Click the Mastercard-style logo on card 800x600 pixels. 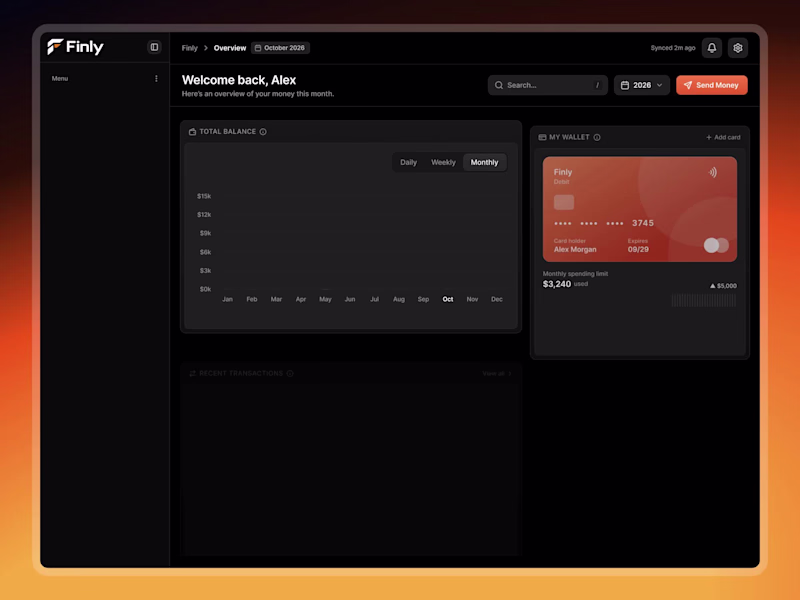(716, 245)
